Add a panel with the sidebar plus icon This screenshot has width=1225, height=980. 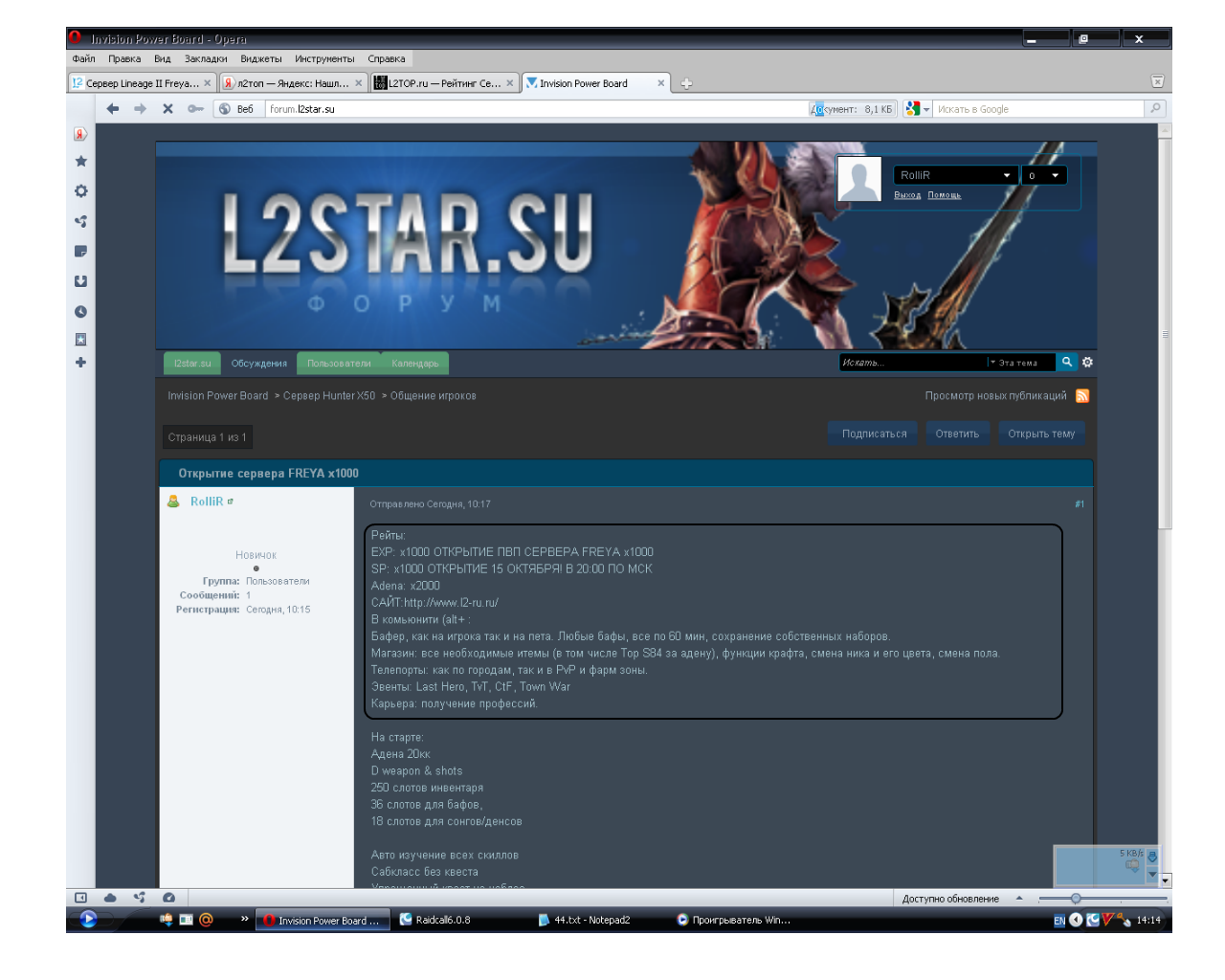click(x=80, y=363)
